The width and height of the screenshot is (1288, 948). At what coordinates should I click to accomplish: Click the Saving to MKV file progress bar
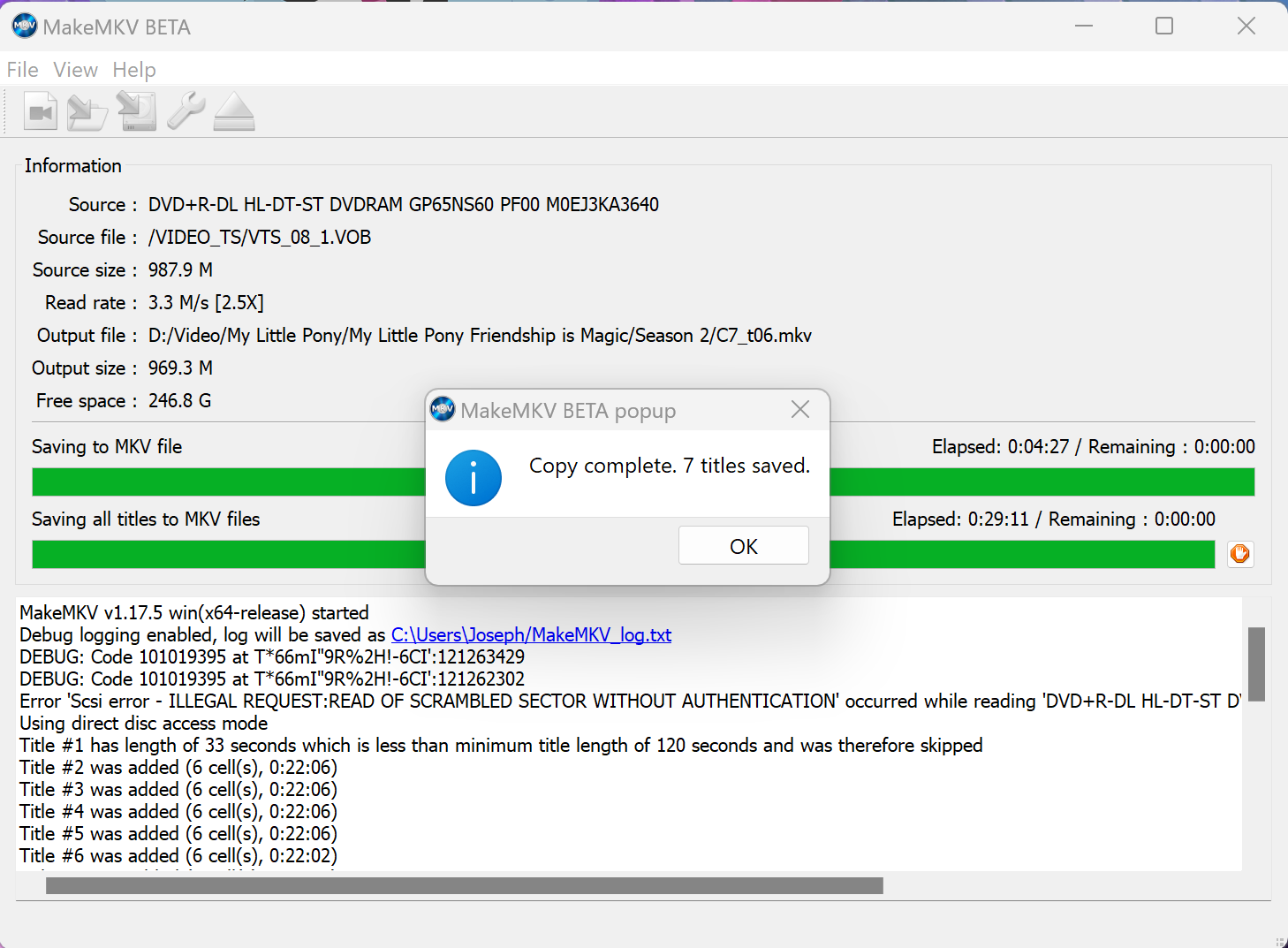pyautogui.click(x=643, y=482)
